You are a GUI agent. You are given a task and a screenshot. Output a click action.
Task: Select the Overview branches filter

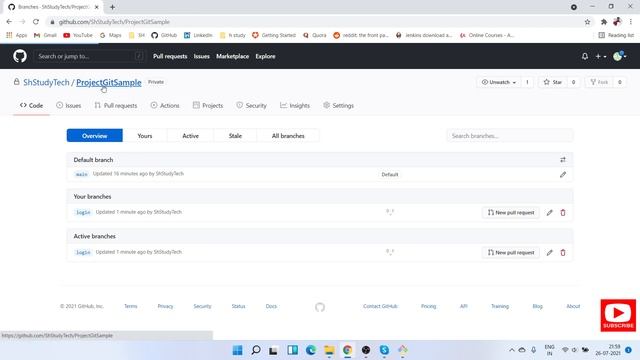click(x=95, y=136)
